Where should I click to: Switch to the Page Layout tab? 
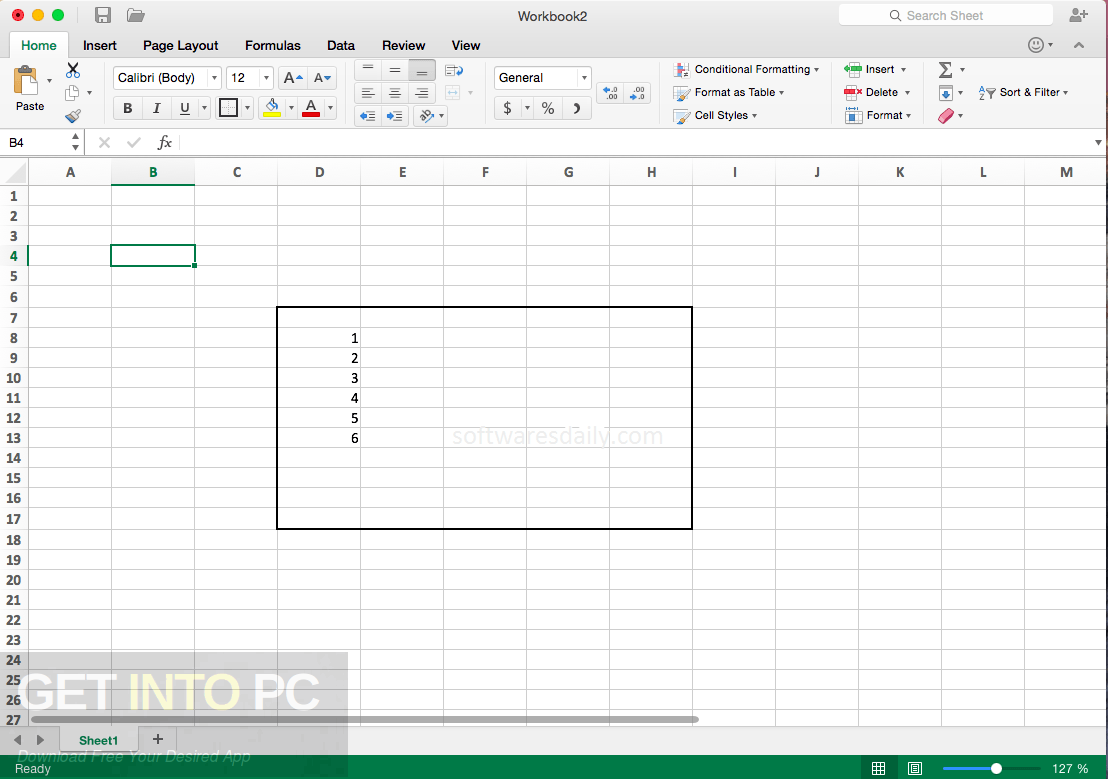[180, 45]
